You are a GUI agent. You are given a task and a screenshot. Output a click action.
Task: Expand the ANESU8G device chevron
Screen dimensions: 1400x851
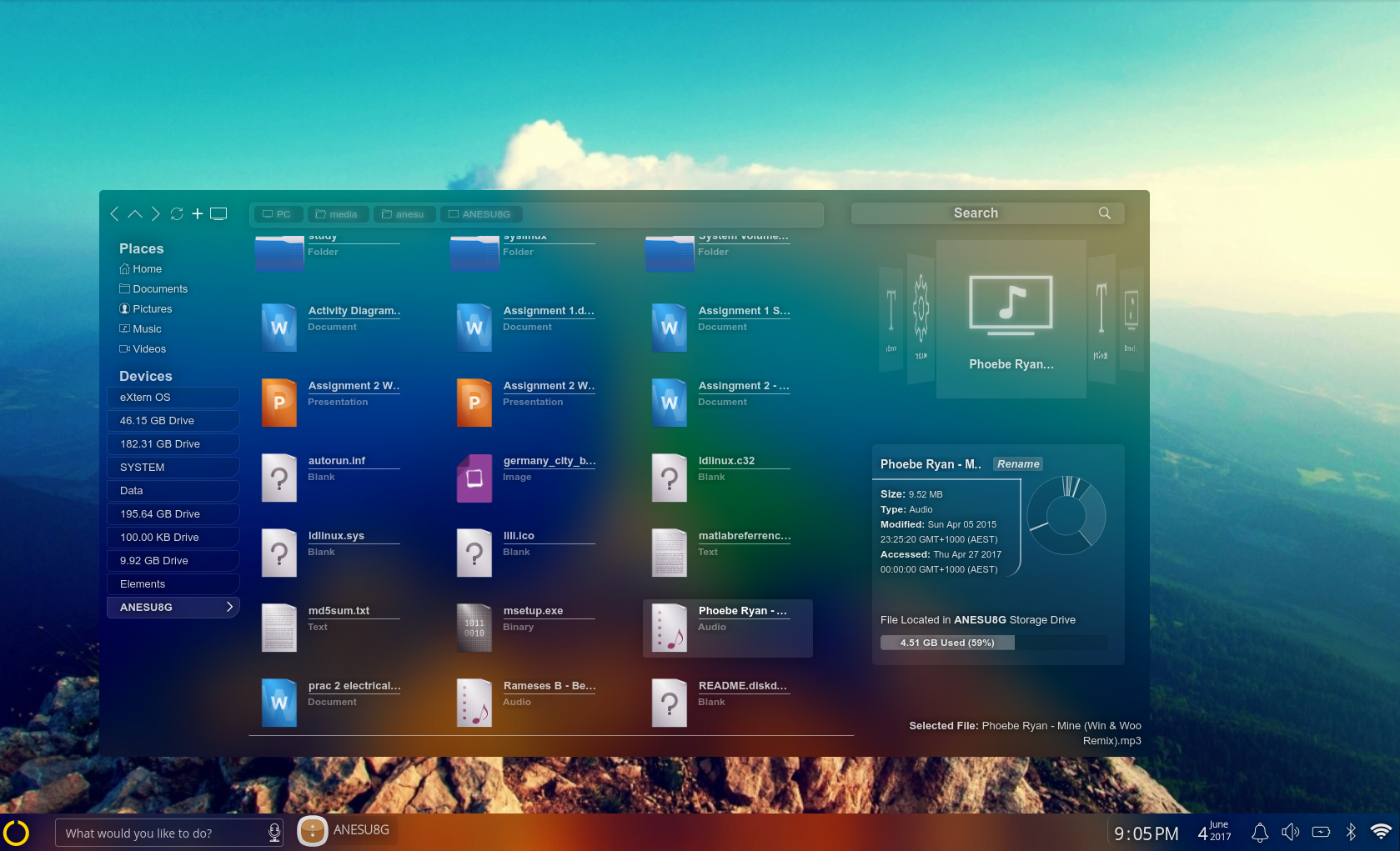[229, 607]
